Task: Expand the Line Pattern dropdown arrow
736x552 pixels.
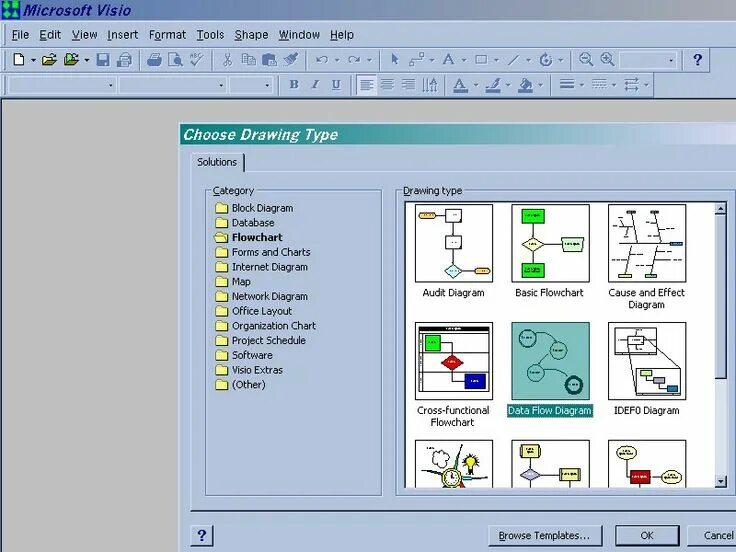Action: tap(614, 85)
